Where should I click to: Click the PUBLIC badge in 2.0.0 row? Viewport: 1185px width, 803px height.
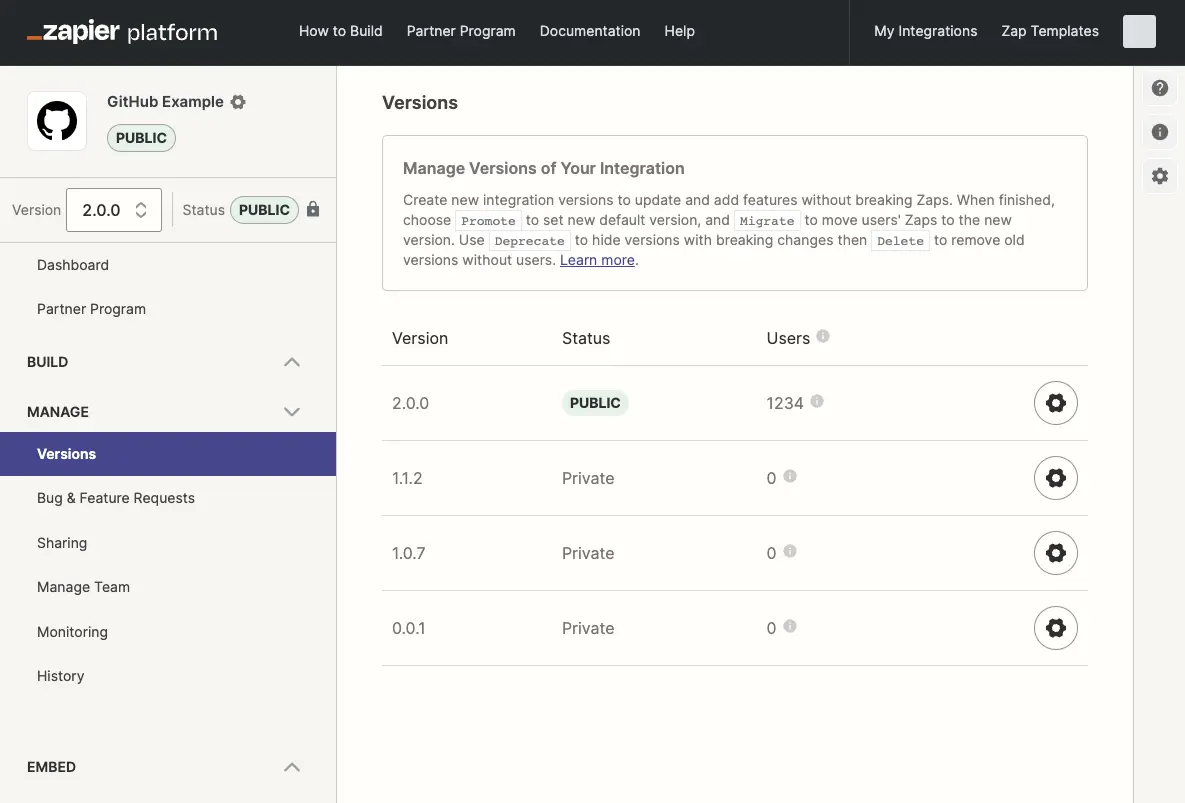pos(595,403)
